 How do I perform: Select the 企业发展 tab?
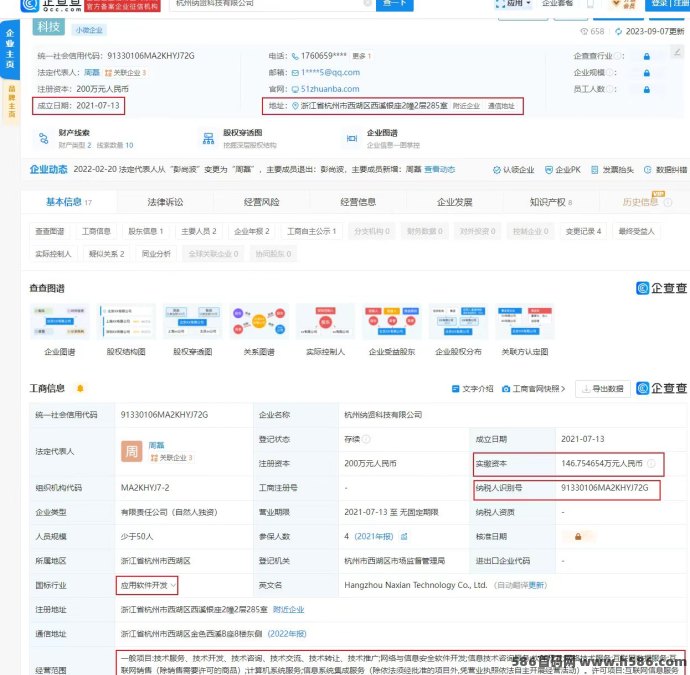tap(454, 202)
